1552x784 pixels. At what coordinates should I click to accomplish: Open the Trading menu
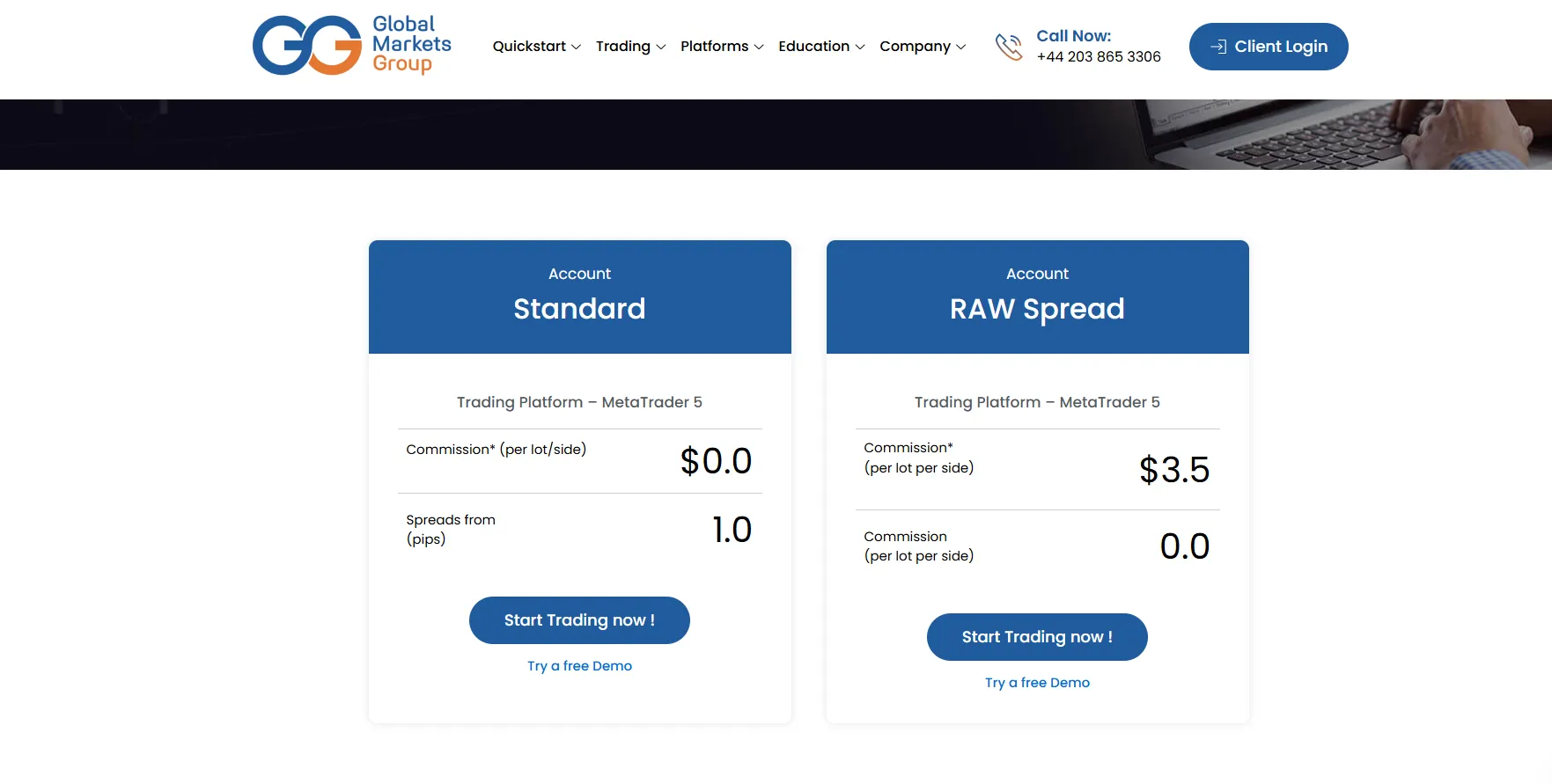tap(630, 46)
